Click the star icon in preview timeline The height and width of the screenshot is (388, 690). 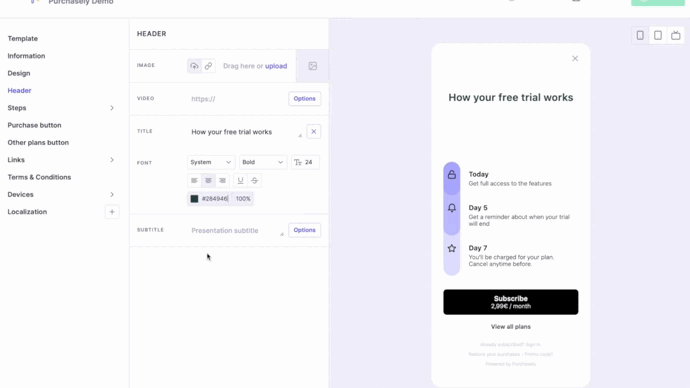pyautogui.click(x=451, y=249)
